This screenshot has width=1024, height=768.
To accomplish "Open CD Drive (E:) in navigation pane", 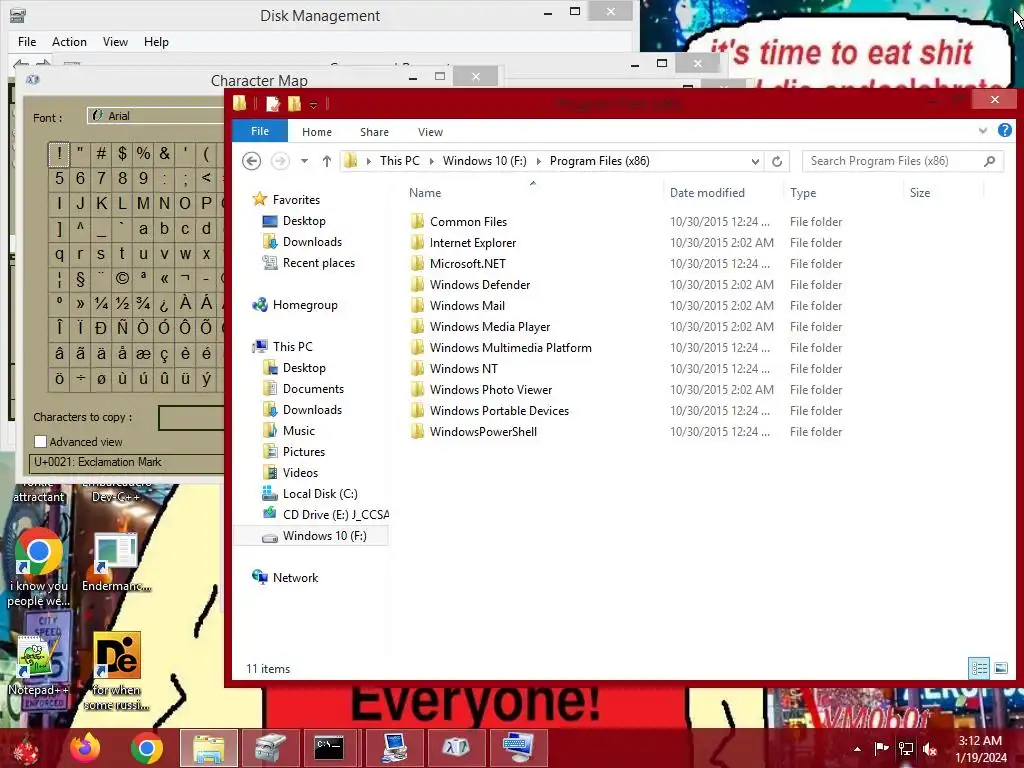I will click(336, 515).
